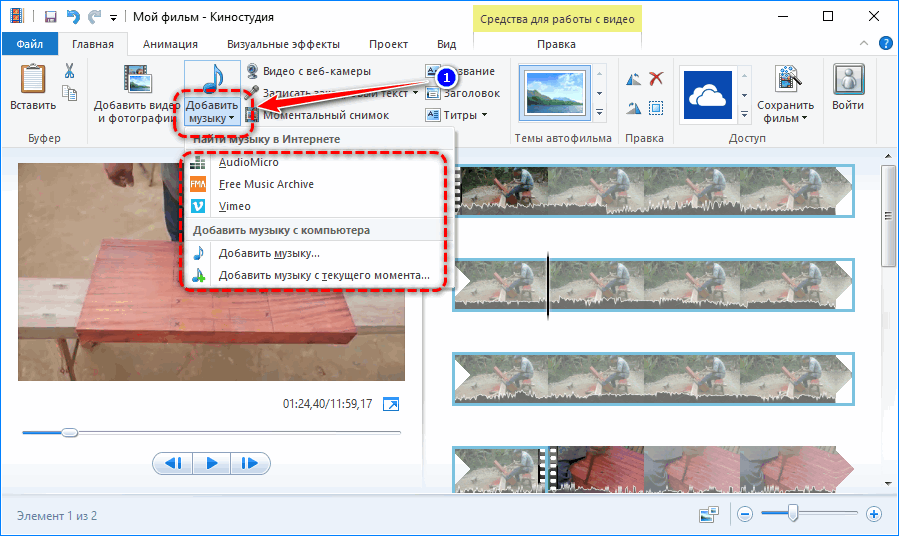Switch to the Вид tab

click(x=446, y=44)
